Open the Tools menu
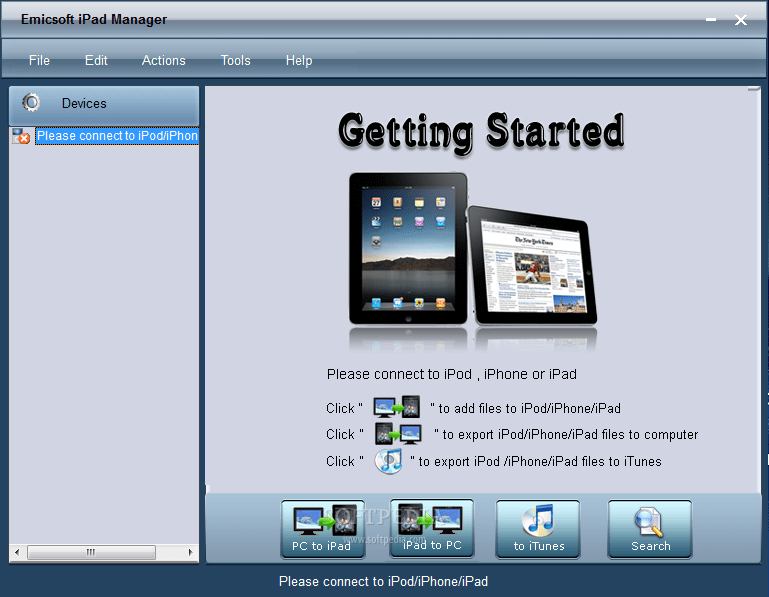The width and height of the screenshot is (769, 597). coord(235,60)
